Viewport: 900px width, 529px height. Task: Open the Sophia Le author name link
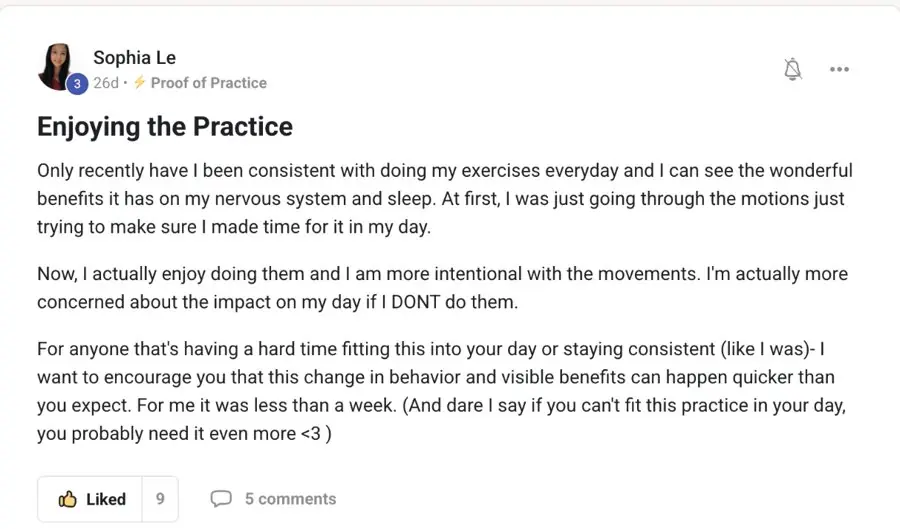click(134, 57)
